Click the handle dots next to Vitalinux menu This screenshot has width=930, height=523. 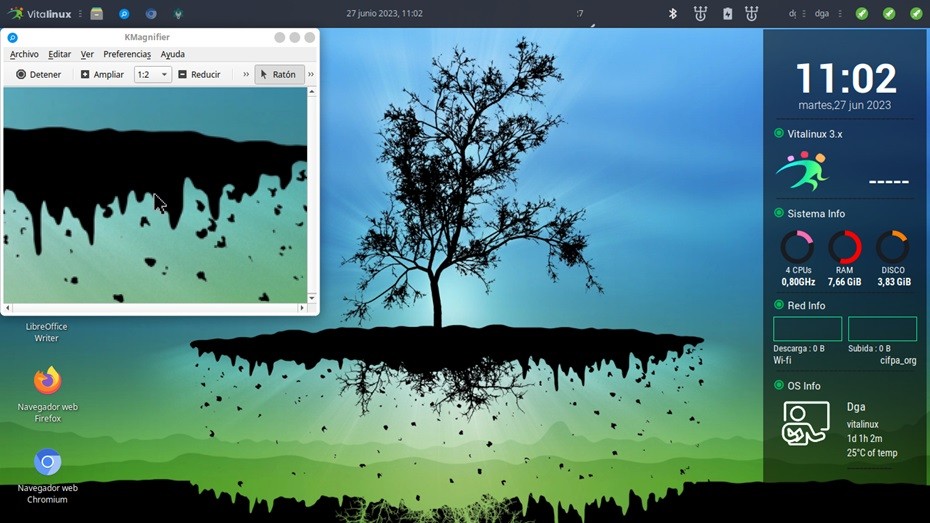[80, 14]
